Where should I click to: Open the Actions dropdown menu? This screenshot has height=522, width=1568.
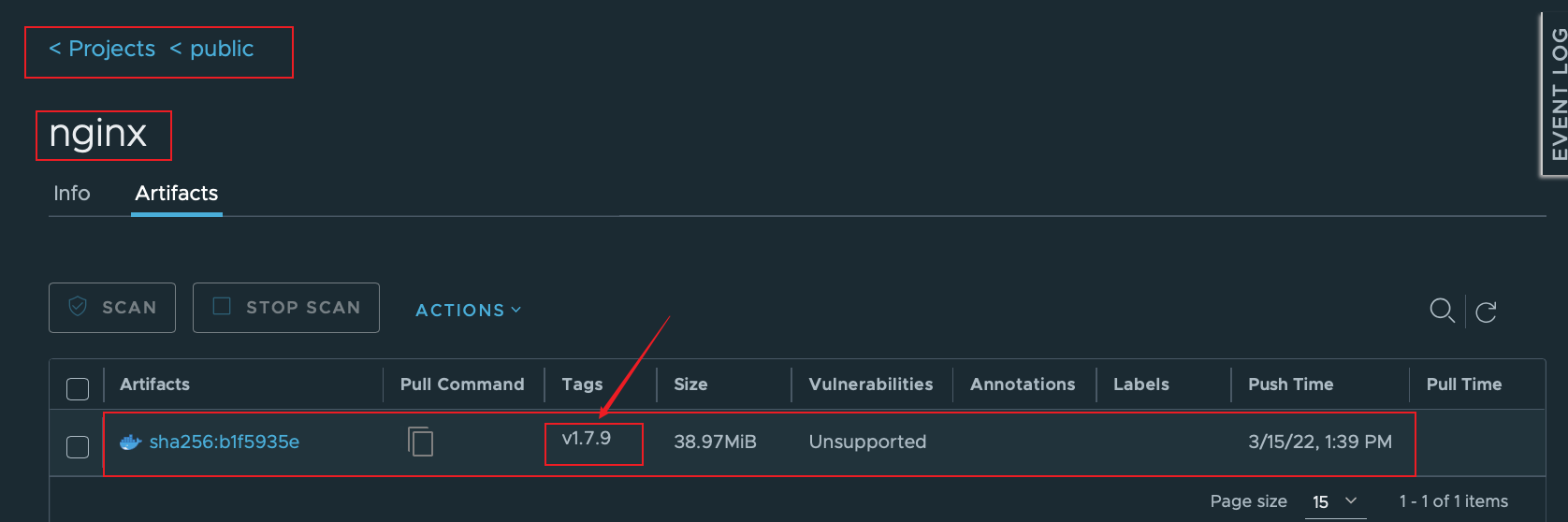coord(468,310)
